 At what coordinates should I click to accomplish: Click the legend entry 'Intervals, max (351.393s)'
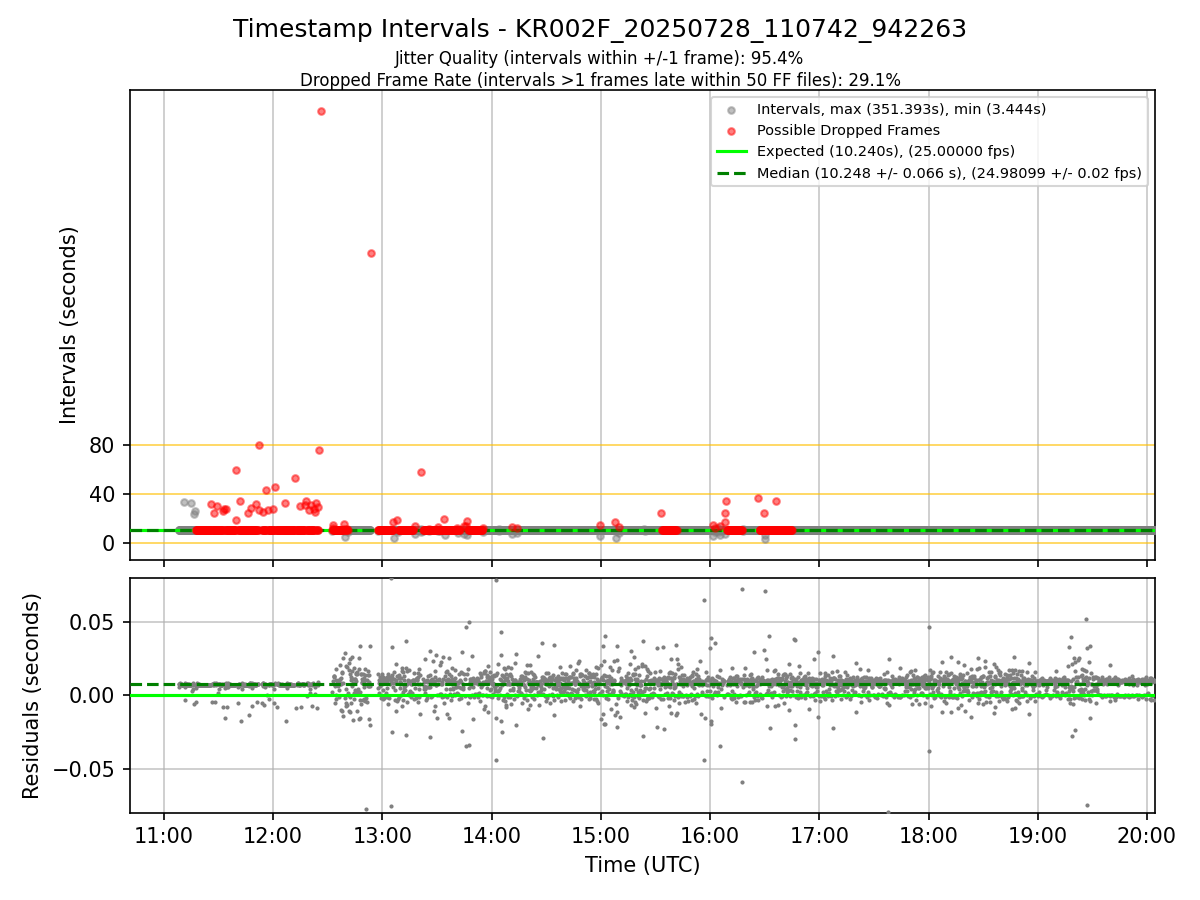pos(901,109)
